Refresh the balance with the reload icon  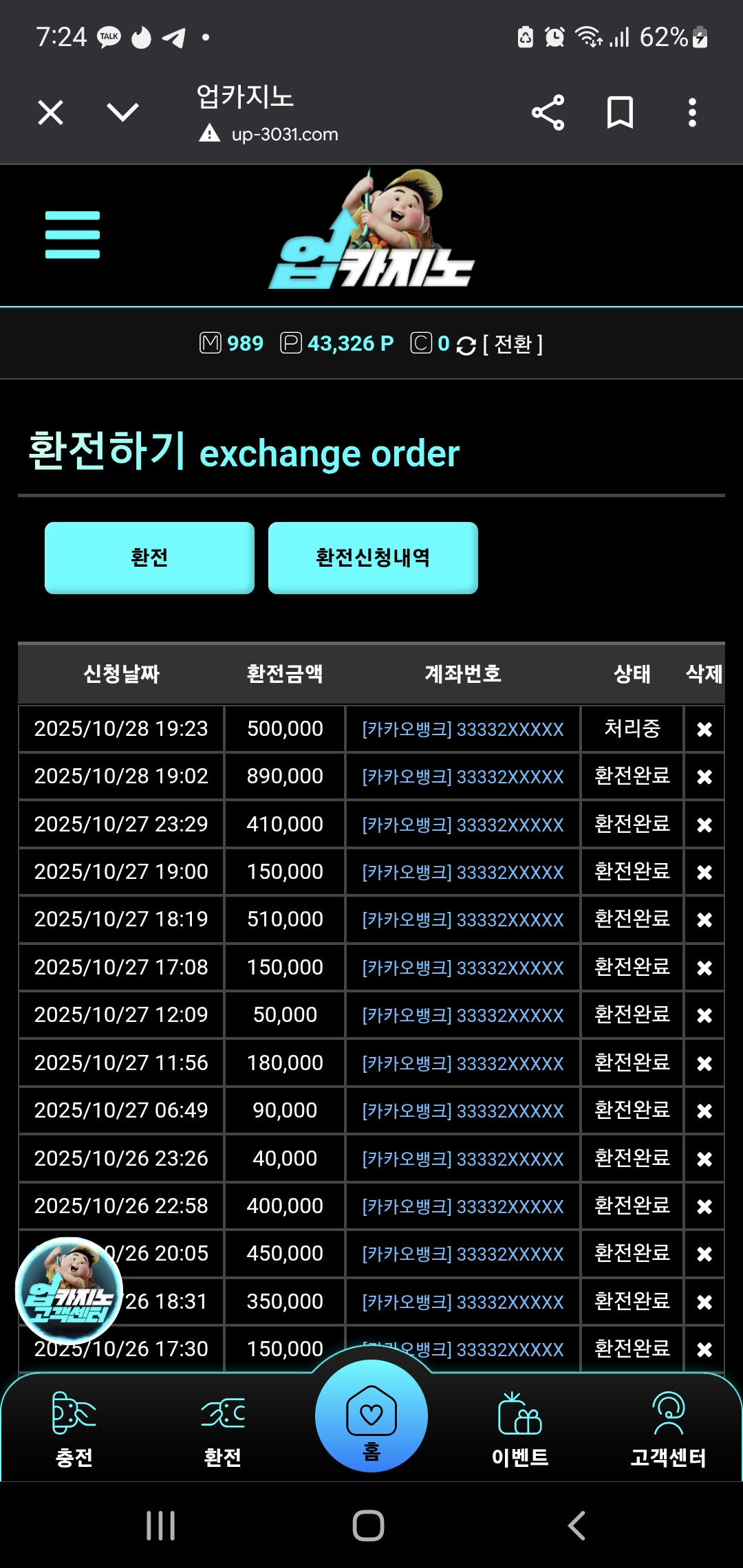click(466, 345)
